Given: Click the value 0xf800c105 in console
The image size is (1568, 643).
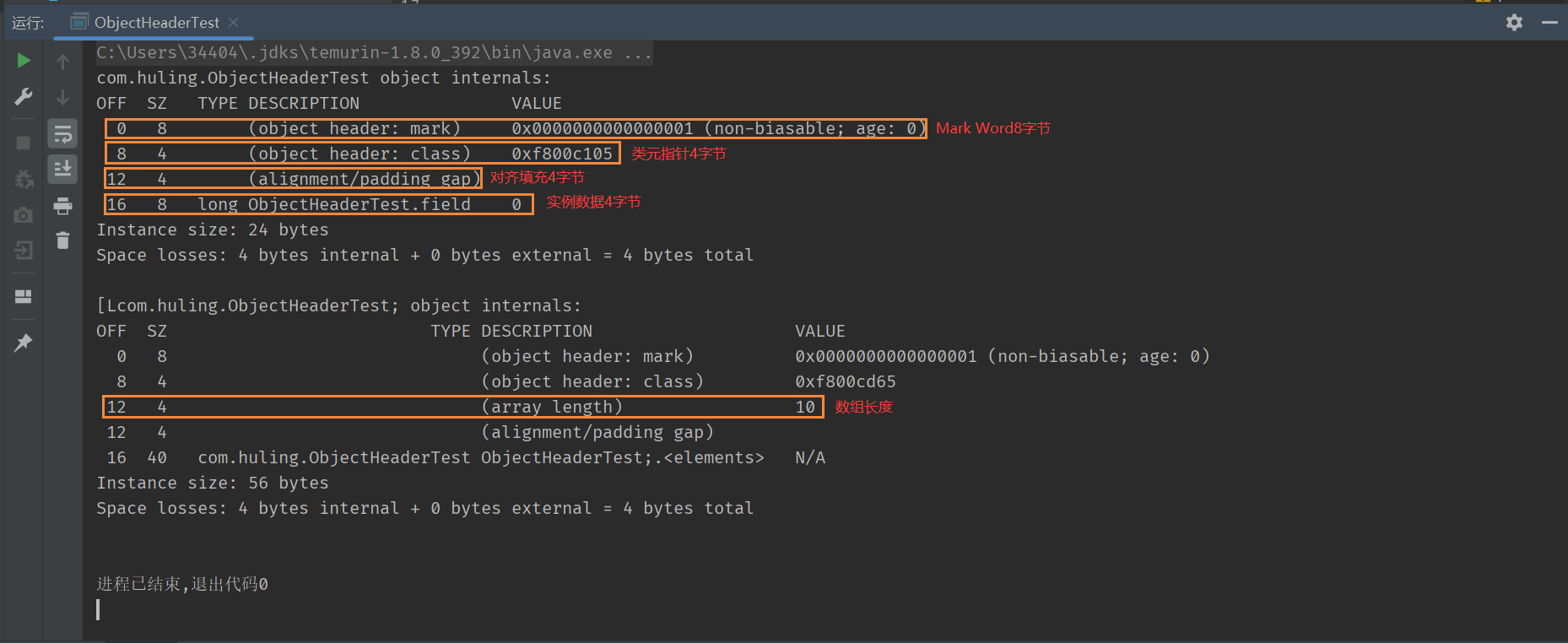Looking at the screenshot, I should (562, 154).
